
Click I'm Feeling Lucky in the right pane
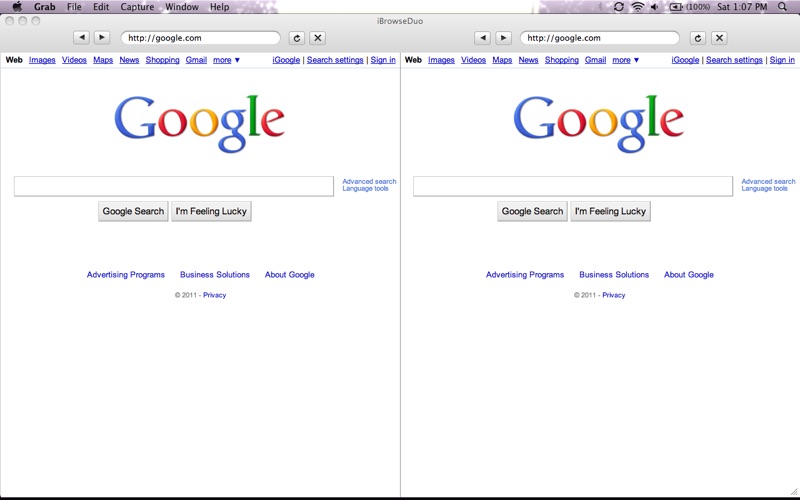(610, 211)
